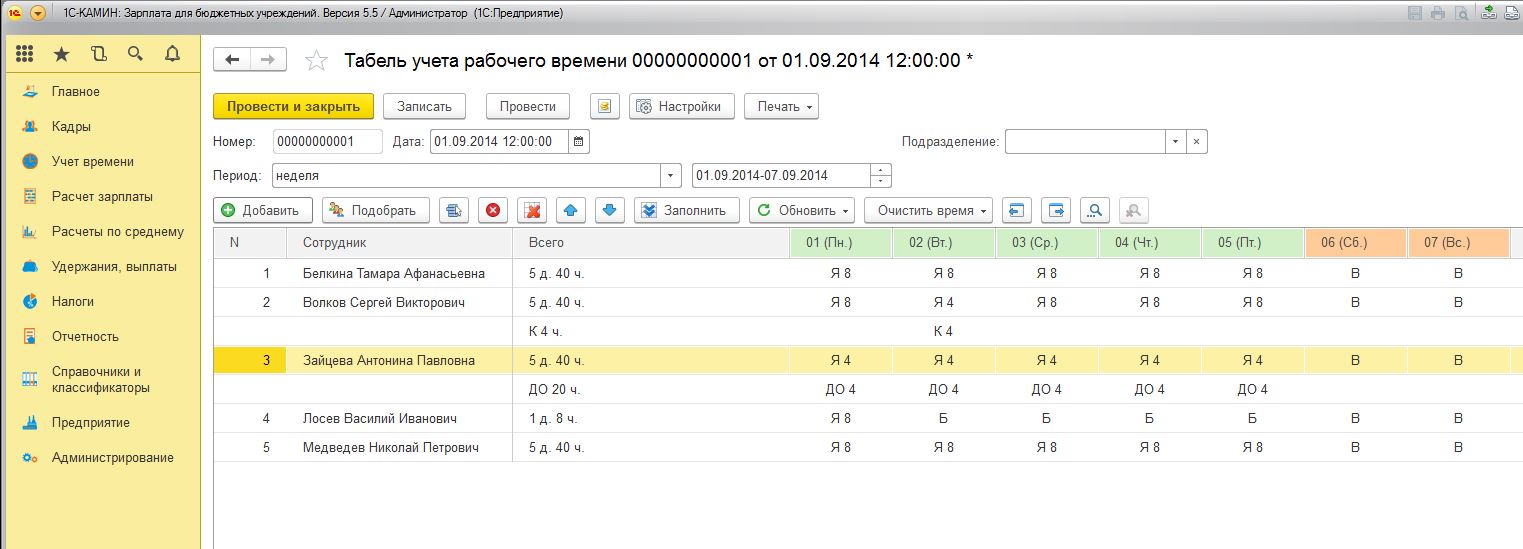Open the calendar picker for Дата field
1523x549 pixels.
pos(579,142)
